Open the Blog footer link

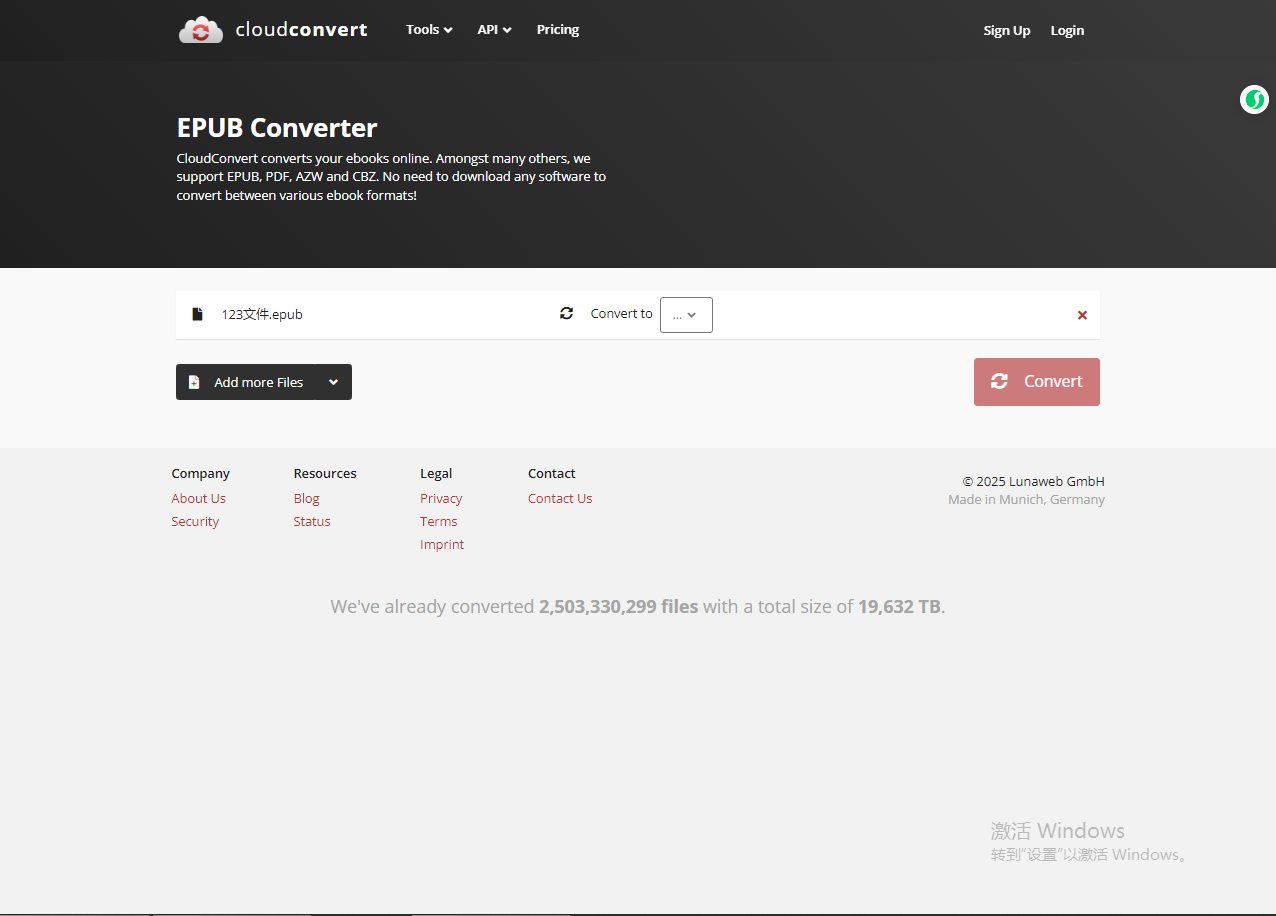(x=306, y=498)
